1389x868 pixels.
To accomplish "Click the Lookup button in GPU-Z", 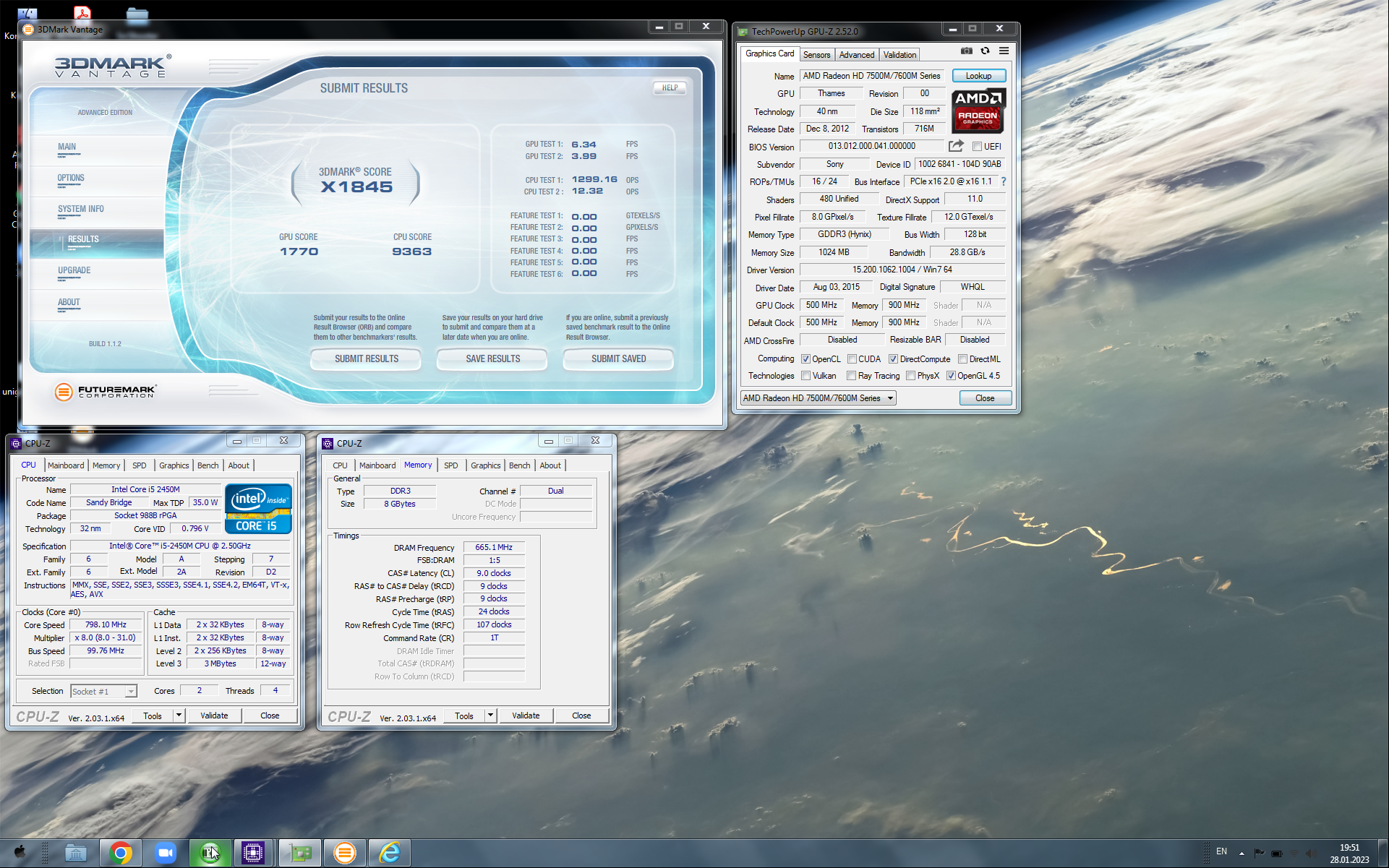I will coord(978,76).
